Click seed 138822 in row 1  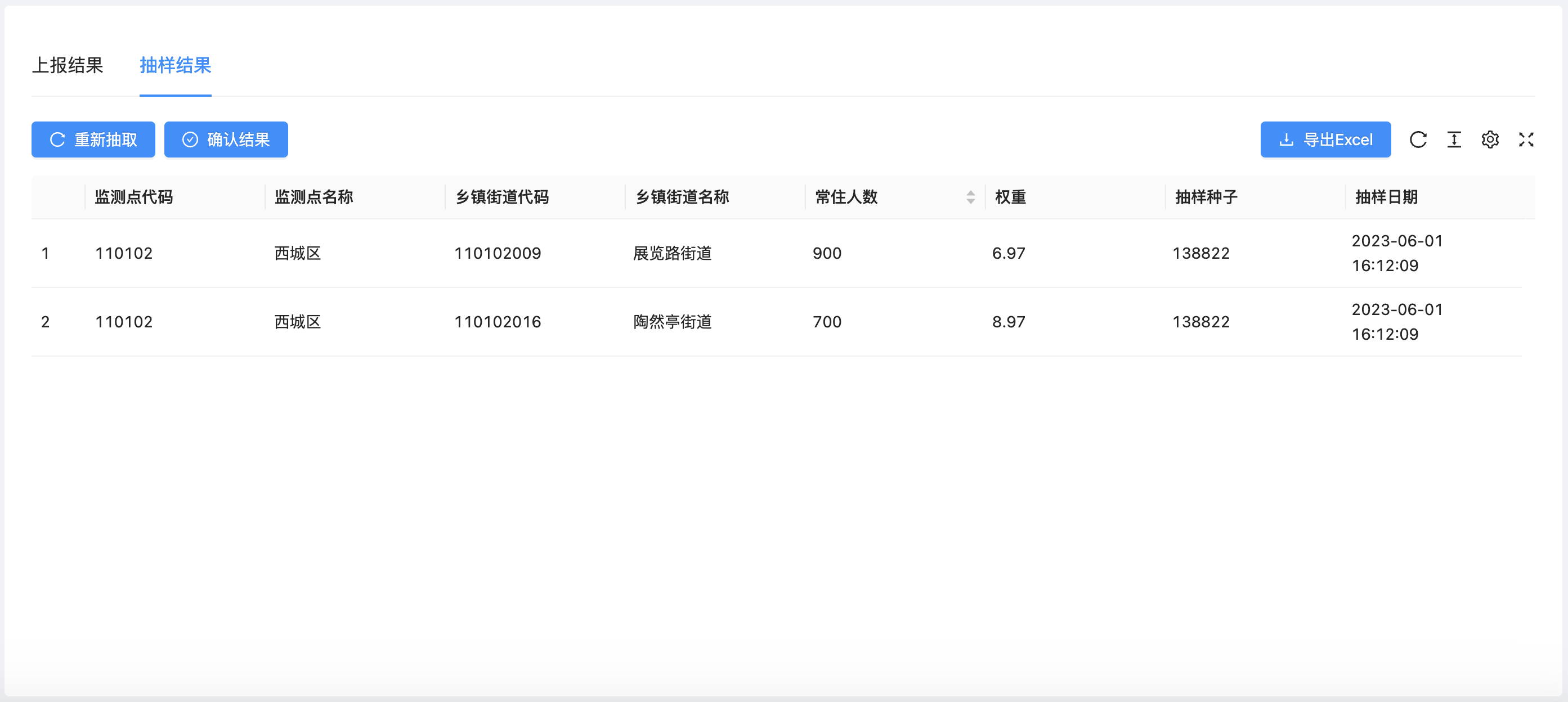pos(1201,253)
